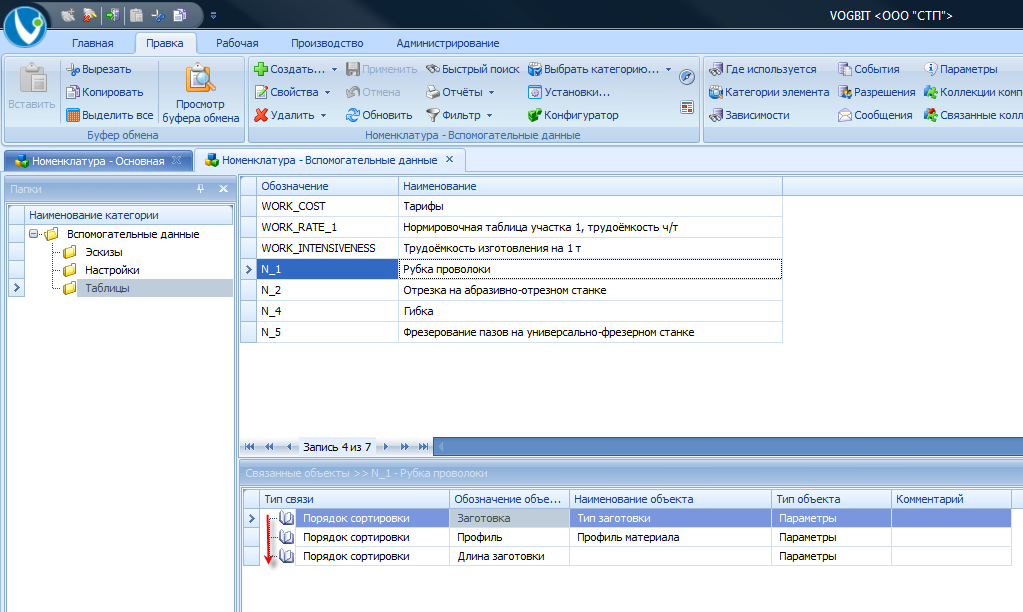Switch to Номенклатура - Основная document tab

(x=99, y=161)
